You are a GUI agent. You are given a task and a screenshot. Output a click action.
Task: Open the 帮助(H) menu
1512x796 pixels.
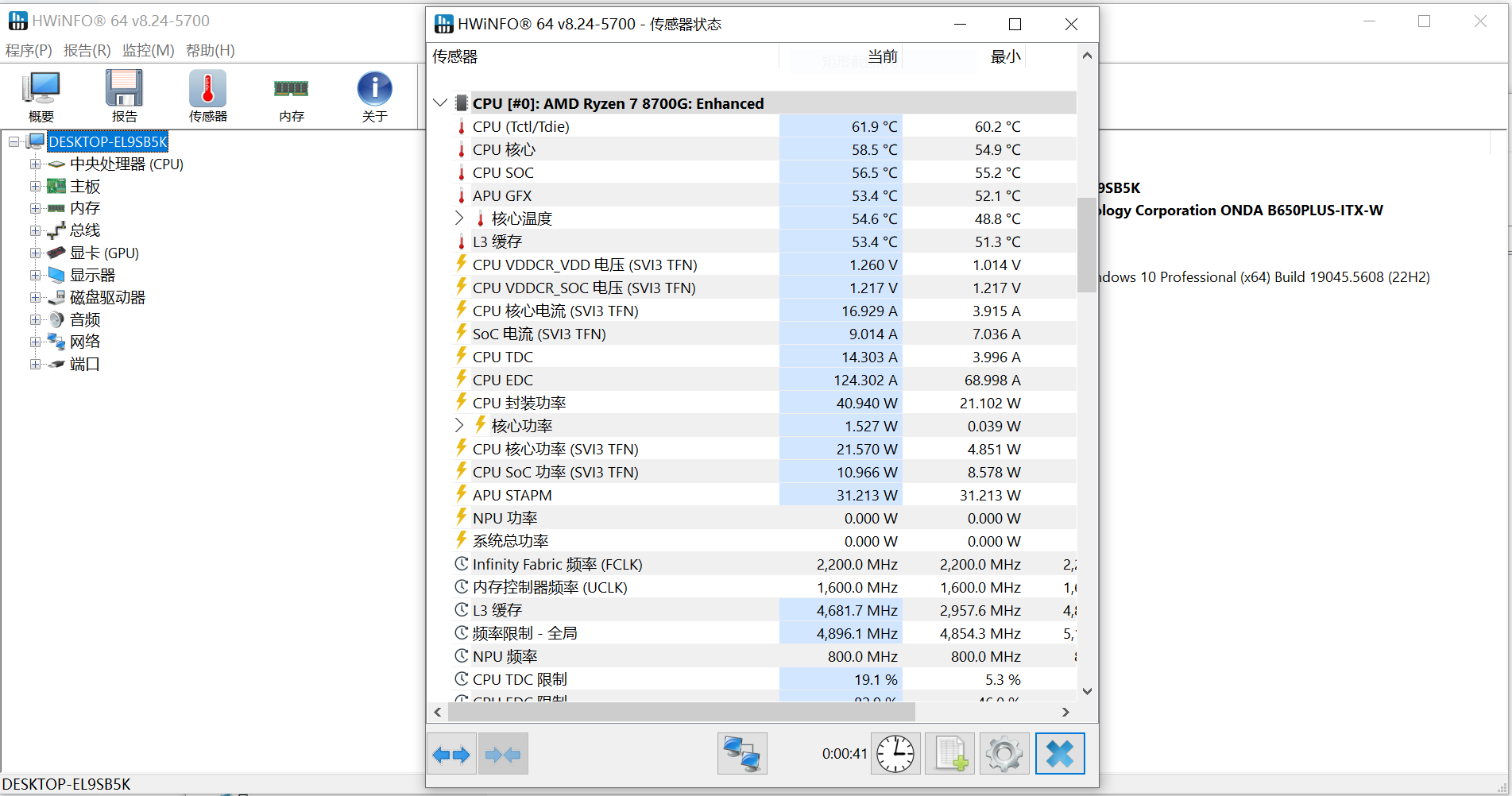(x=210, y=50)
